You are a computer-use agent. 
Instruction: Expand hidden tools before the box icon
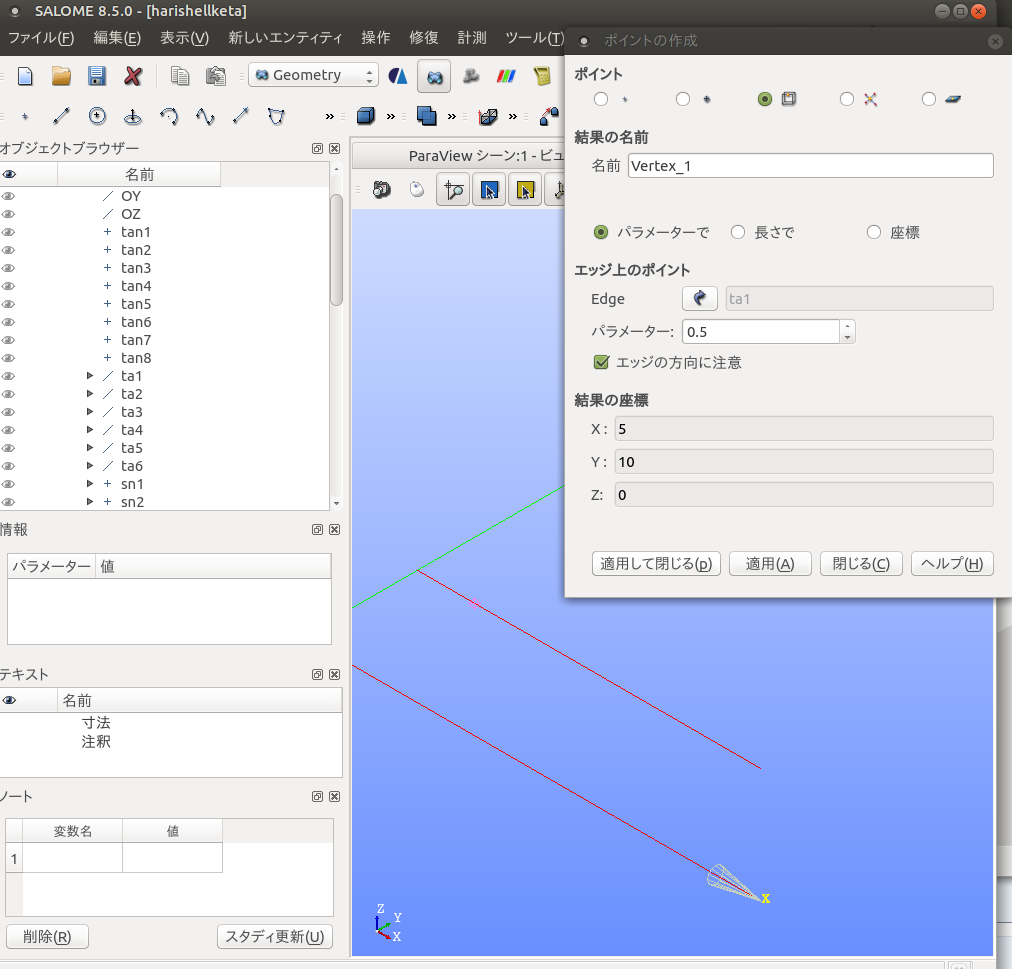[x=330, y=117]
